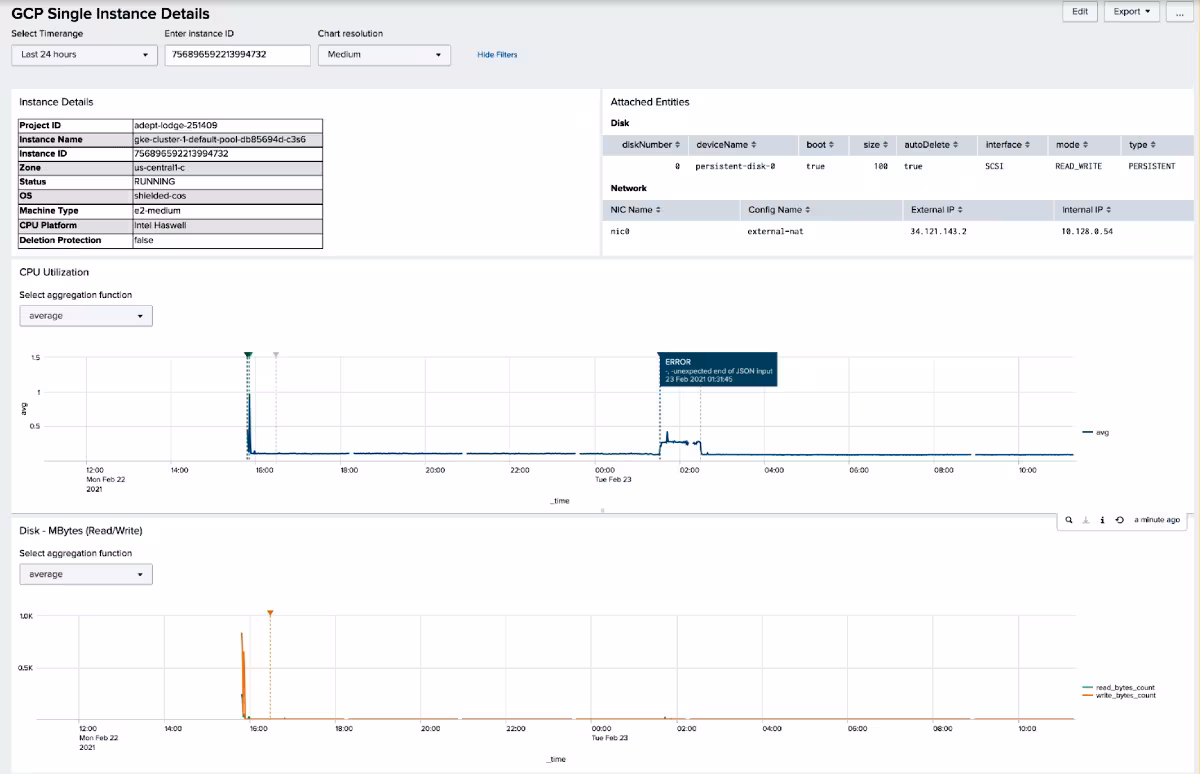View panel details via the info icon
Screen dimensions: 1200x774
tap(1103, 520)
